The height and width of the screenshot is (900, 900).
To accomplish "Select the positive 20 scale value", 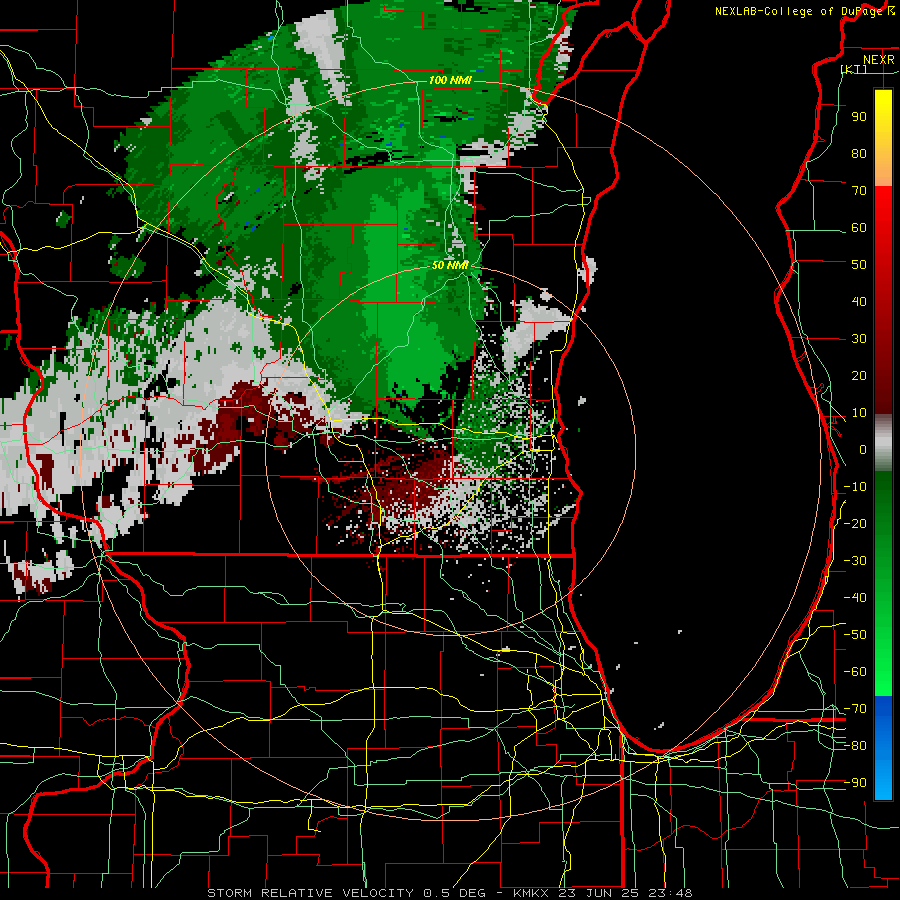I will [859, 375].
